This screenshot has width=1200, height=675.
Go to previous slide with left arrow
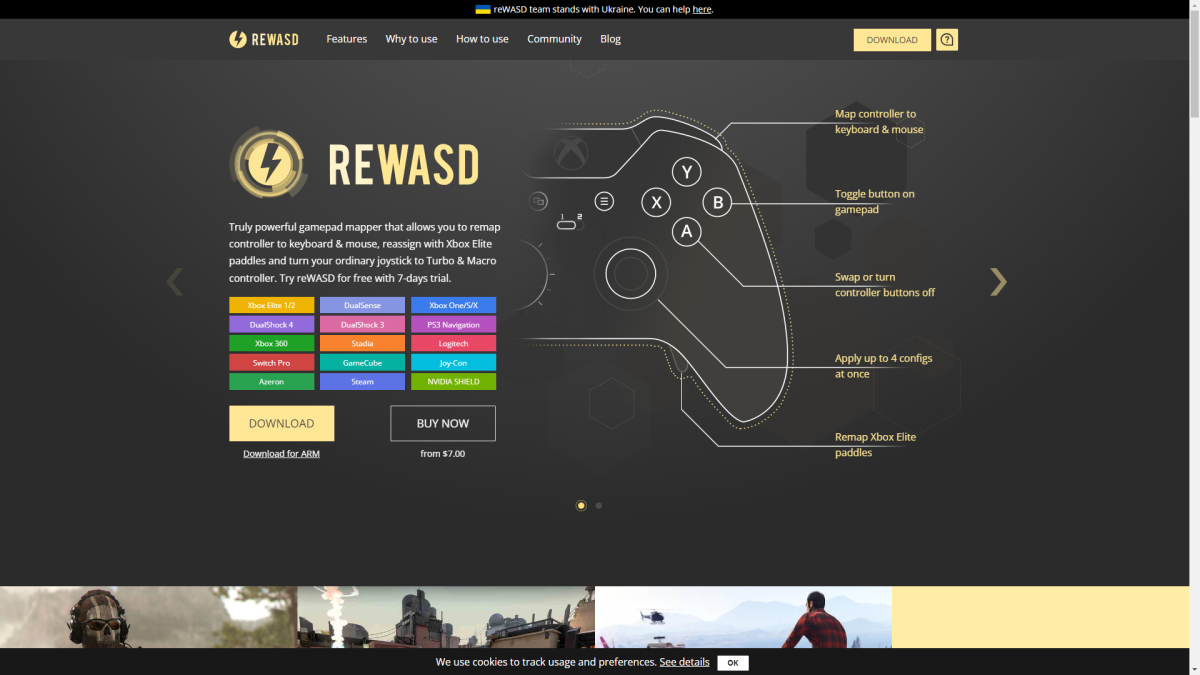point(175,282)
